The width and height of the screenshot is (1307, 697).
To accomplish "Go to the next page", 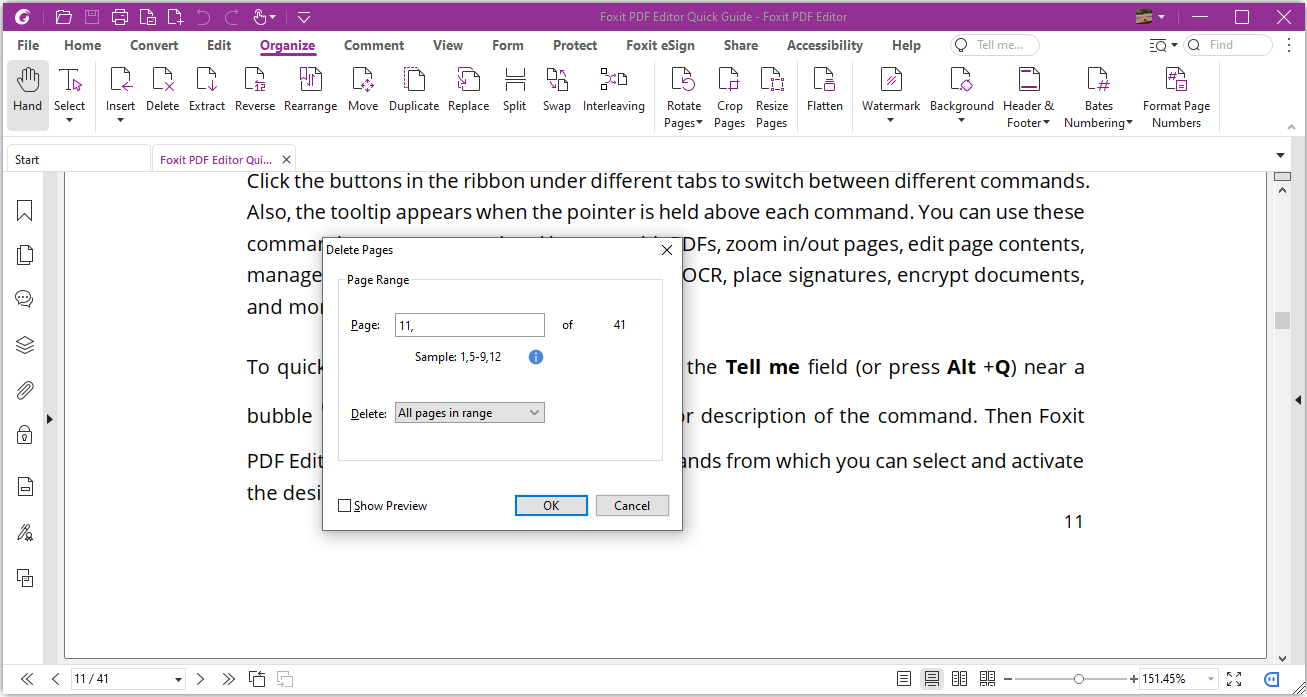I will [201, 679].
